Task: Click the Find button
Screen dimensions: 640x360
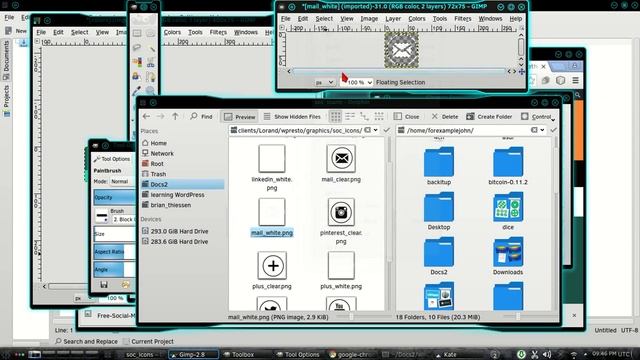Action: 201,117
